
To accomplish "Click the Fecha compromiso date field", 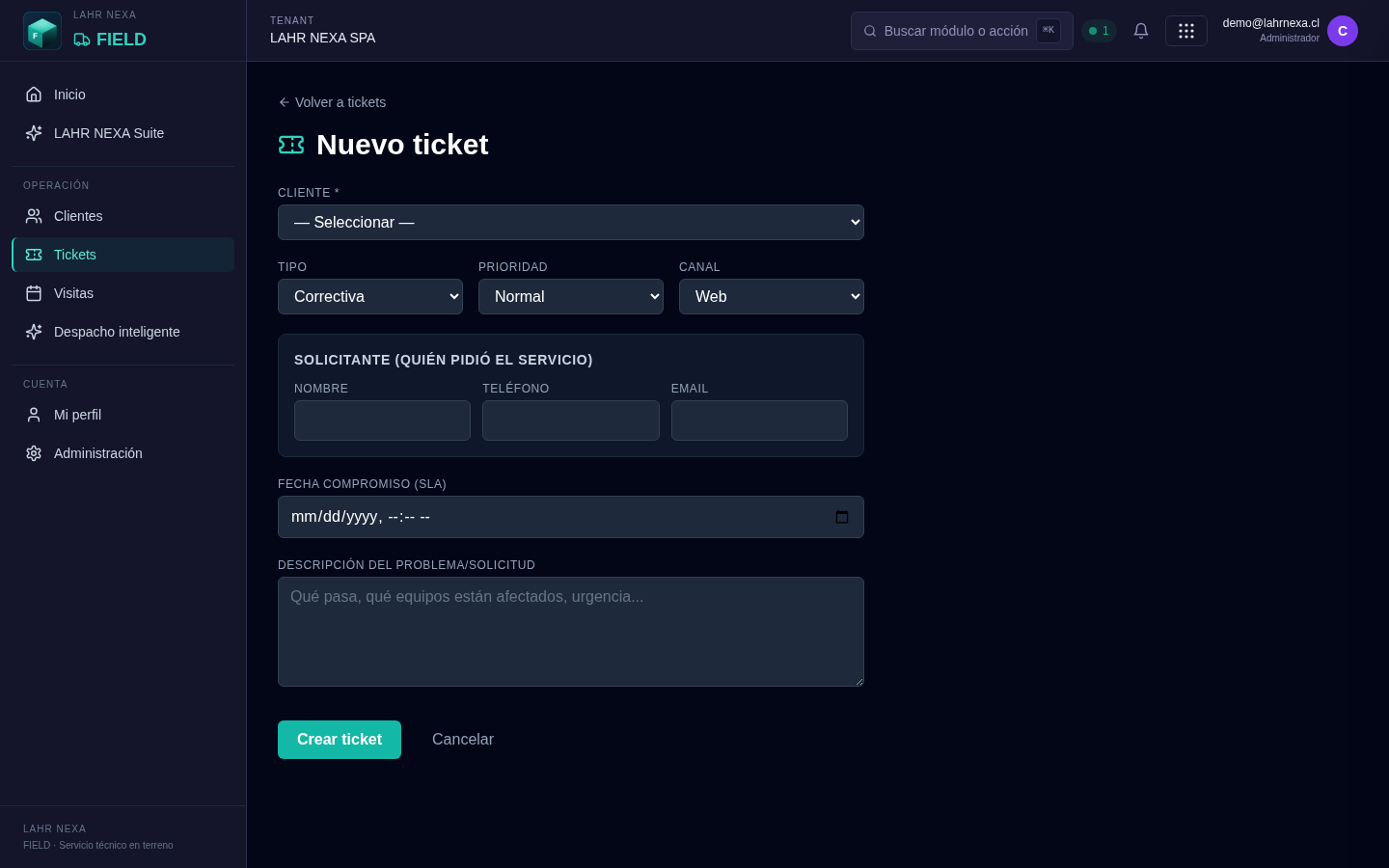I will tap(571, 517).
